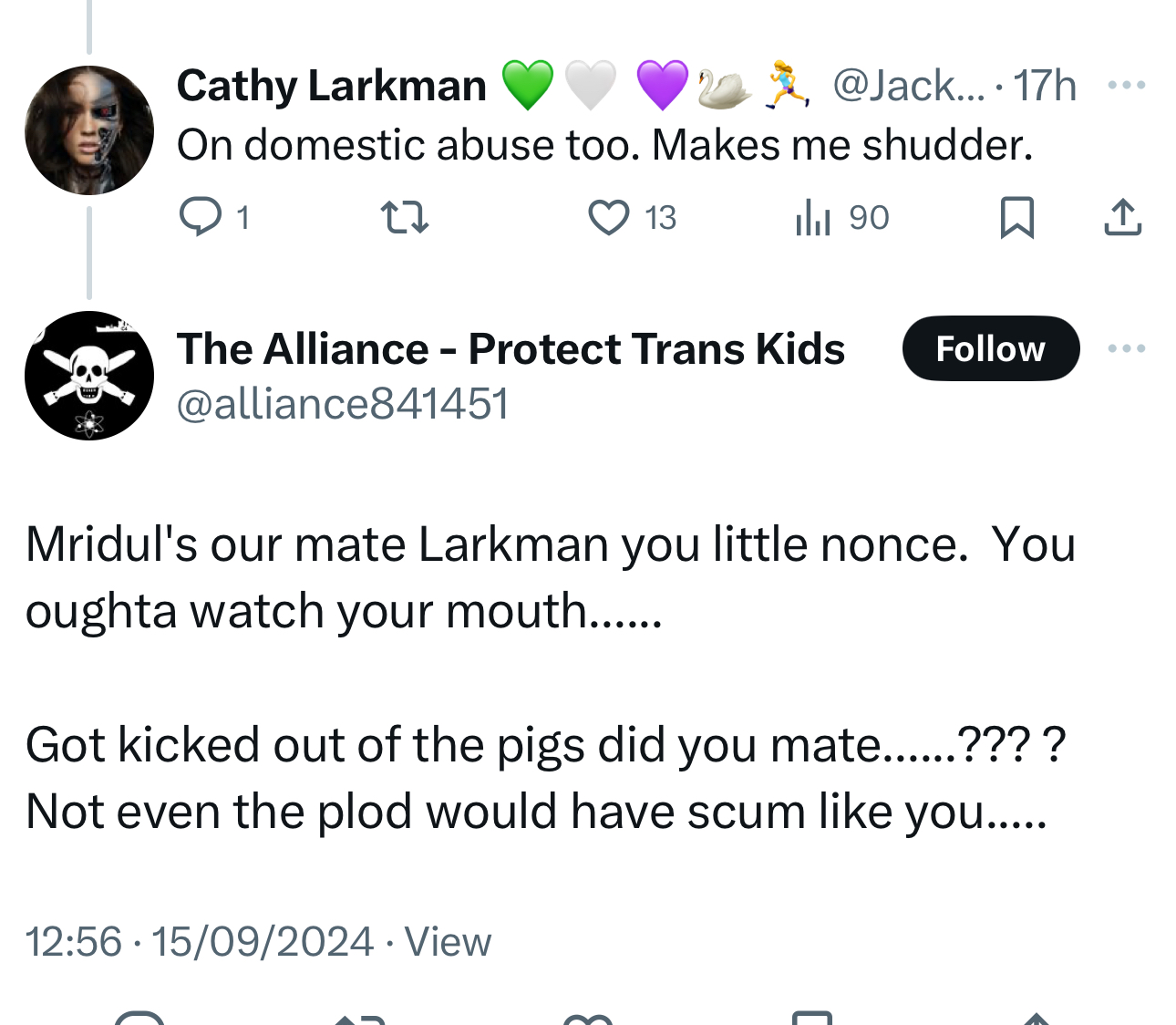Share Cathy Larkman's tweet
The width and height of the screenshot is (1176, 1025).
[1122, 217]
